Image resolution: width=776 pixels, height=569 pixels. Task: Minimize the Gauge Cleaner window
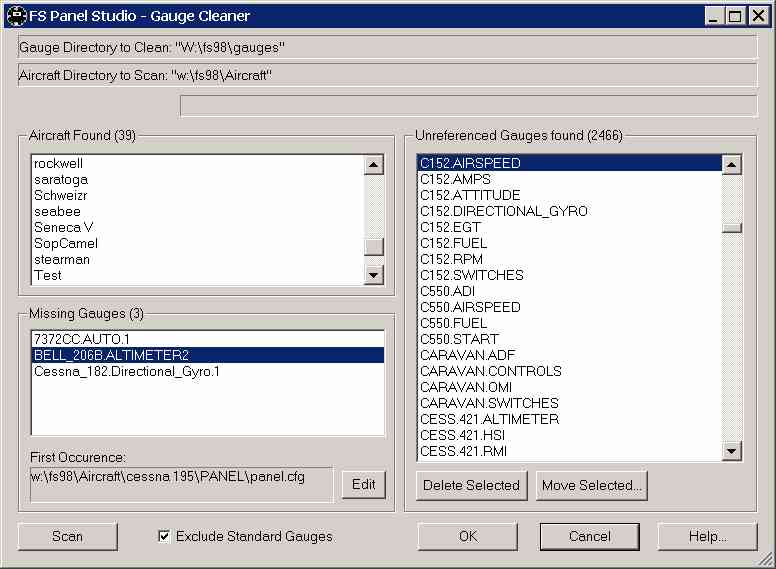pos(714,16)
